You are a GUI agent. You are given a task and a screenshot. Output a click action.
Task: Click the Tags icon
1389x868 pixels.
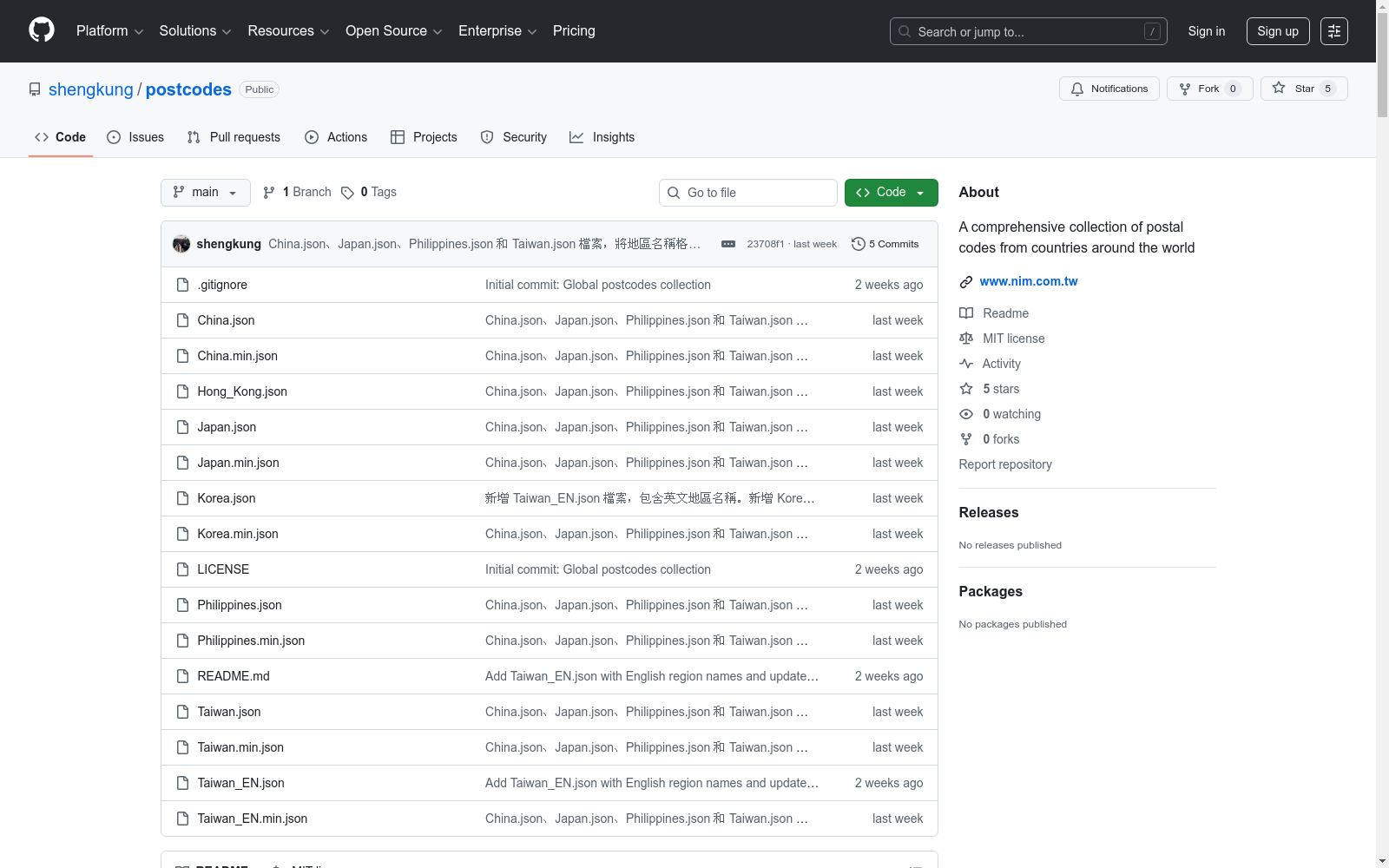[x=347, y=193]
